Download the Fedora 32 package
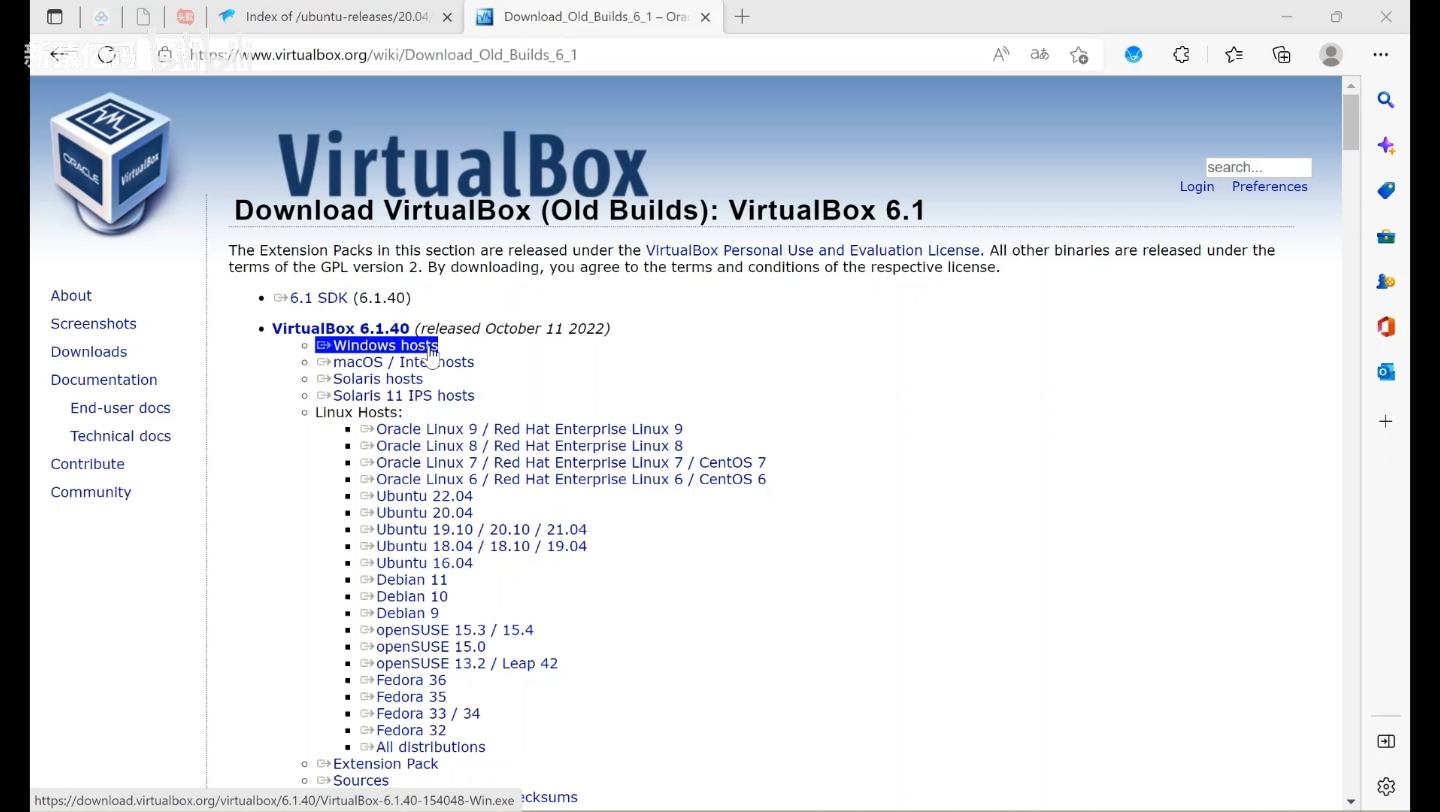 [x=403, y=731]
